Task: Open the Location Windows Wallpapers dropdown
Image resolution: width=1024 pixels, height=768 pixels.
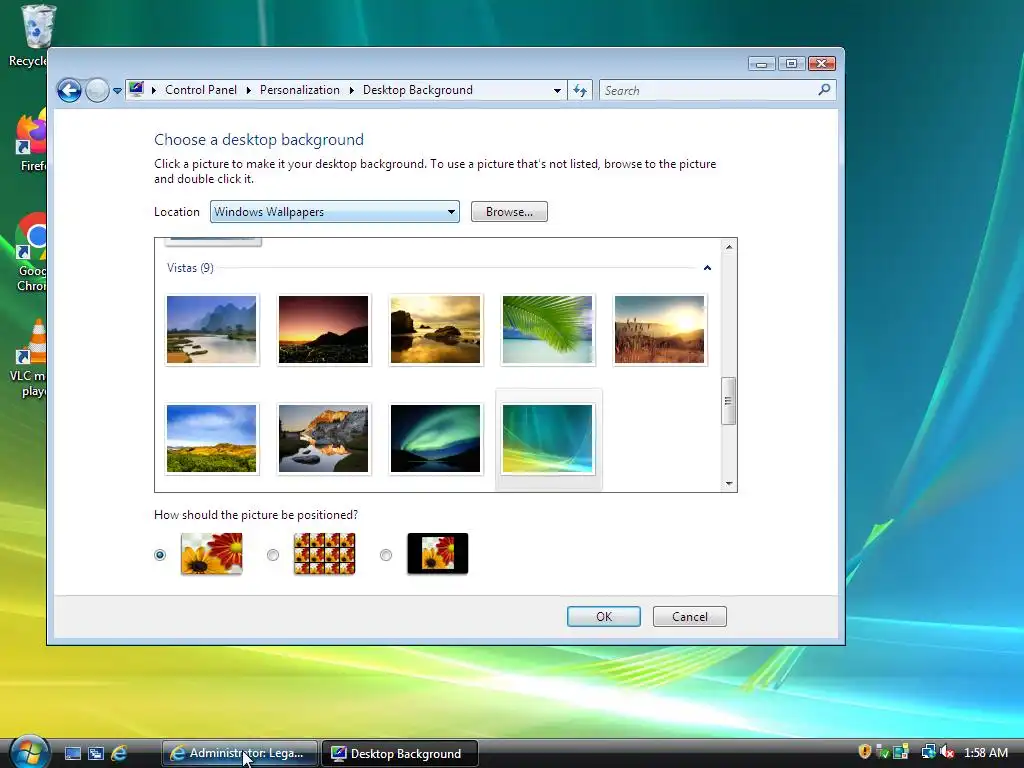Action: pos(334,212)
